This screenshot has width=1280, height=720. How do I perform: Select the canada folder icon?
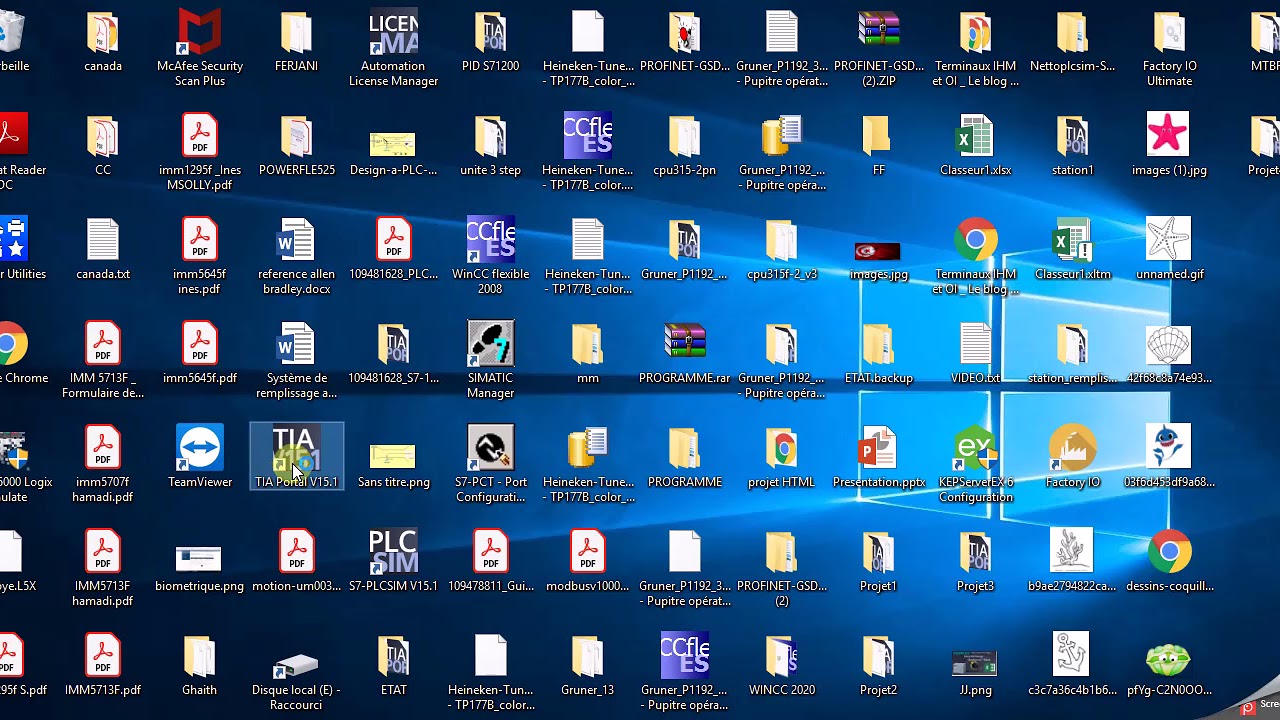point(103,40)
